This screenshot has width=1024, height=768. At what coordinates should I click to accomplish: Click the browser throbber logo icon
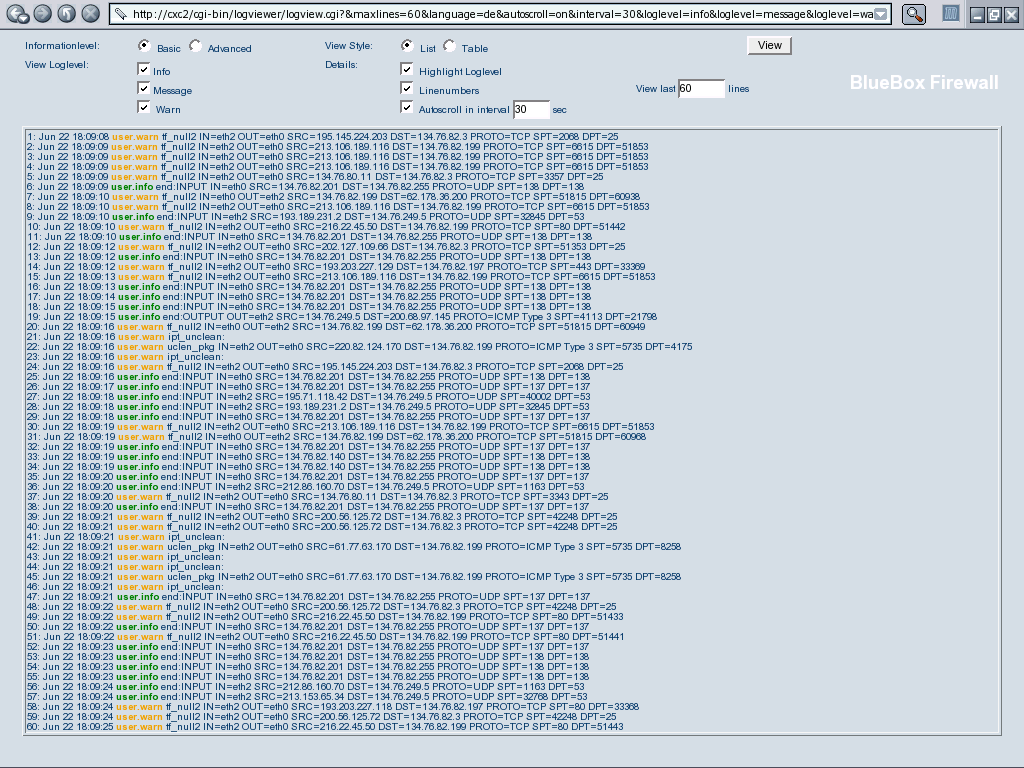(953, 14)
